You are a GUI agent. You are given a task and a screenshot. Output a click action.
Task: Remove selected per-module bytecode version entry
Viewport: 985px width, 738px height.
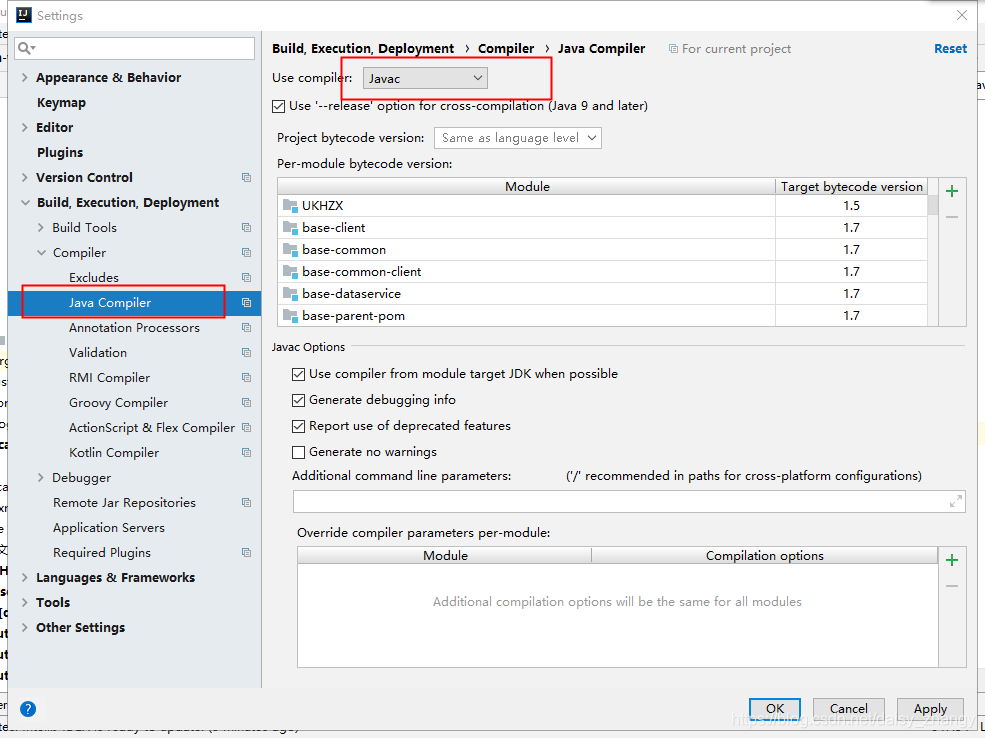coord(952,217)
